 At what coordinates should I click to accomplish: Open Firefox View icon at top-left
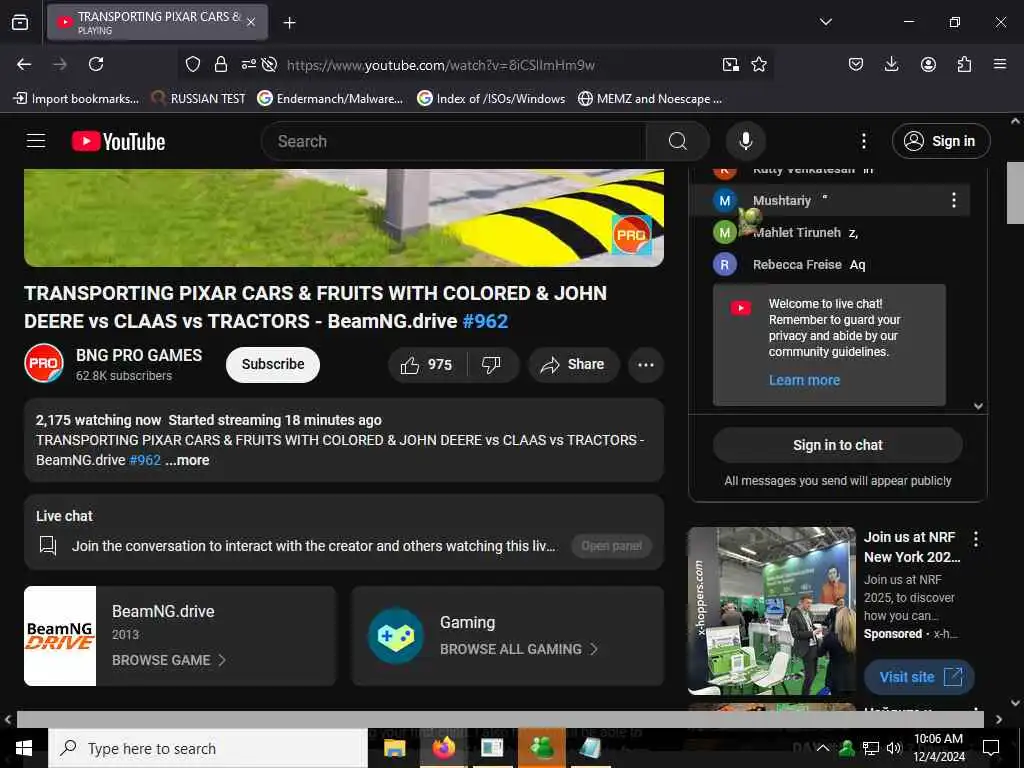tap(20, 23)
